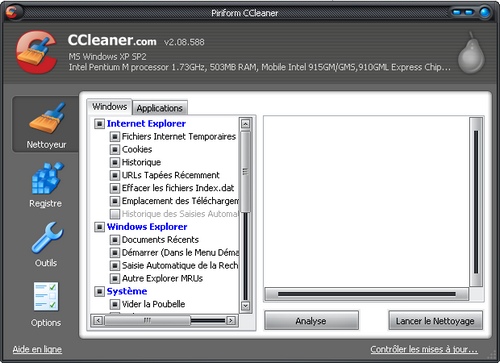Toggle the Système group checkbox

point(99,291)
